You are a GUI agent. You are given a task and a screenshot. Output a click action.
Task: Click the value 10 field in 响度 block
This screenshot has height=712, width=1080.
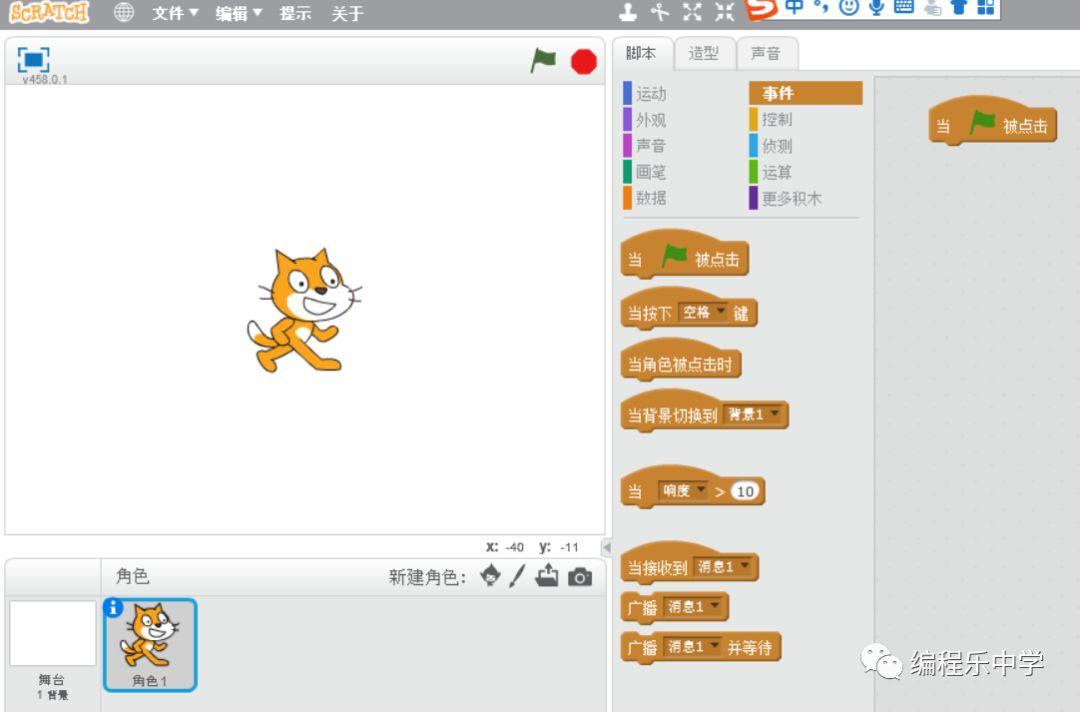pos(745,491)
